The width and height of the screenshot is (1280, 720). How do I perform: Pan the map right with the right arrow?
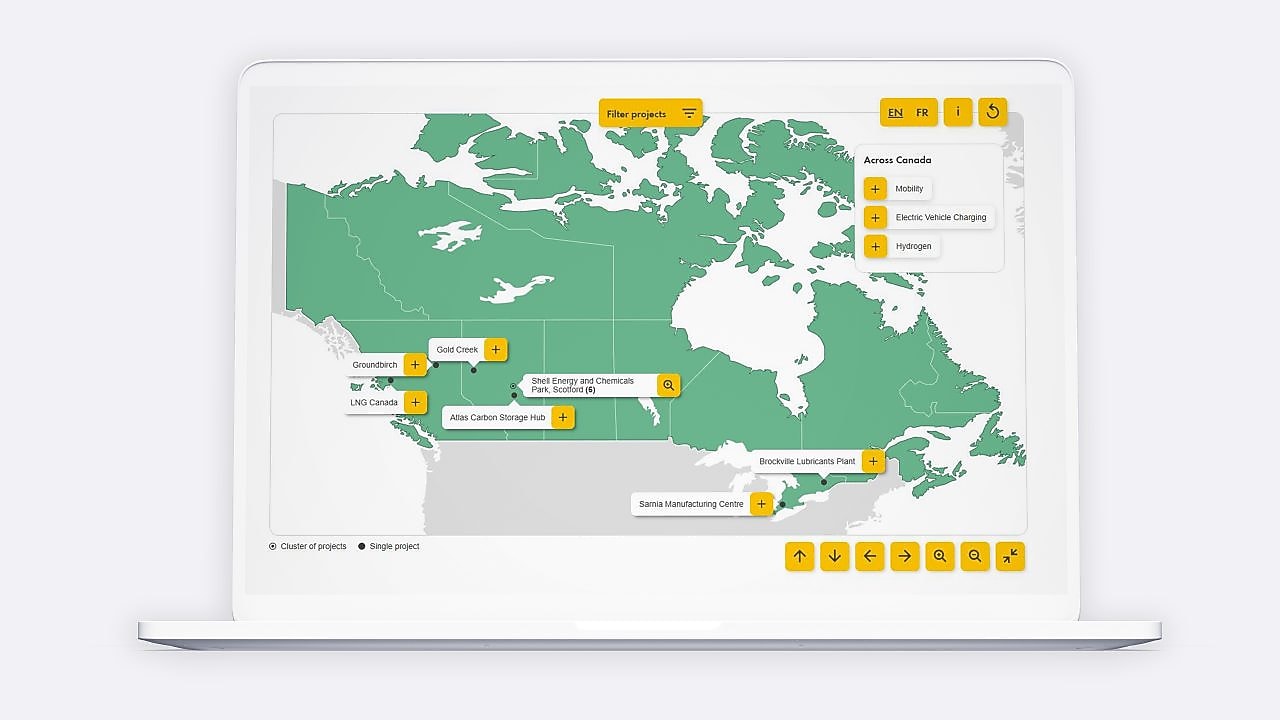(904, 555)
